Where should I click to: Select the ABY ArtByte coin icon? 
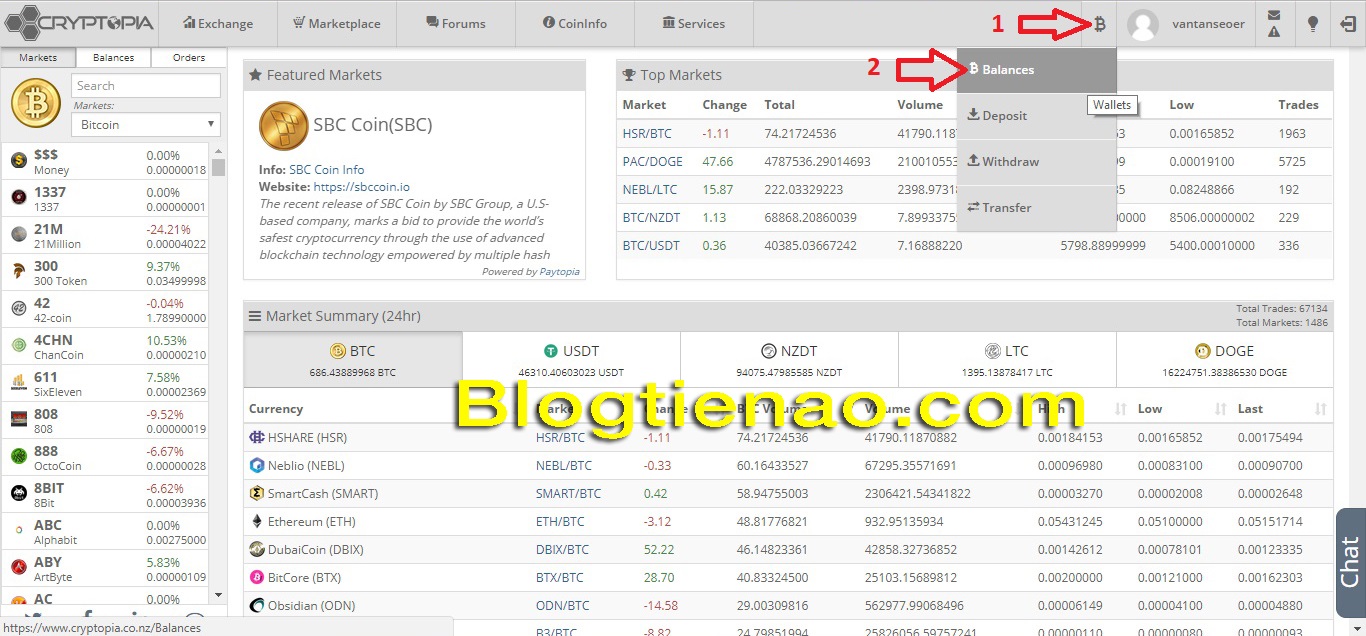tap(18, 568)
